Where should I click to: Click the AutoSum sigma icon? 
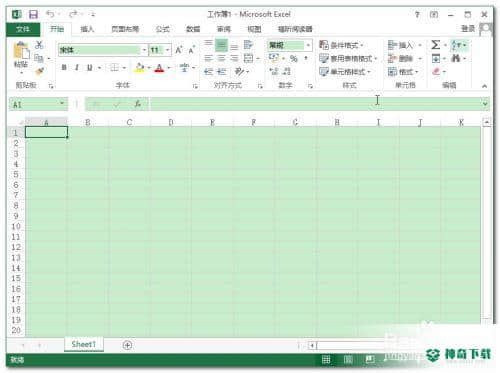[x=435, y=45]
